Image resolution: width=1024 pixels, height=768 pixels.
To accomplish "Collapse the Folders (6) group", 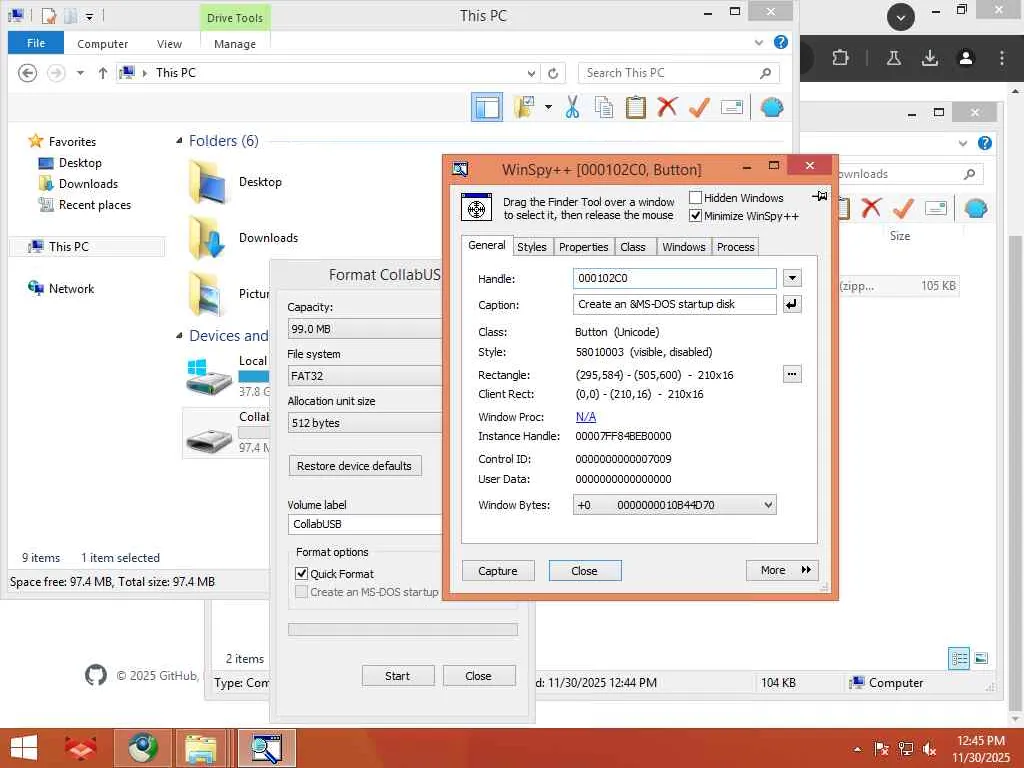I will point(179,140).
